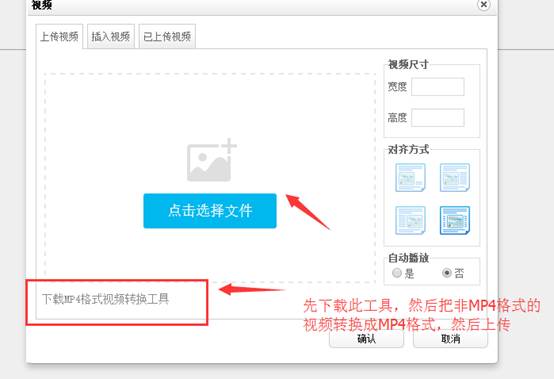
Task: Open the 插入视频 tab
Action: coord(111,36)
